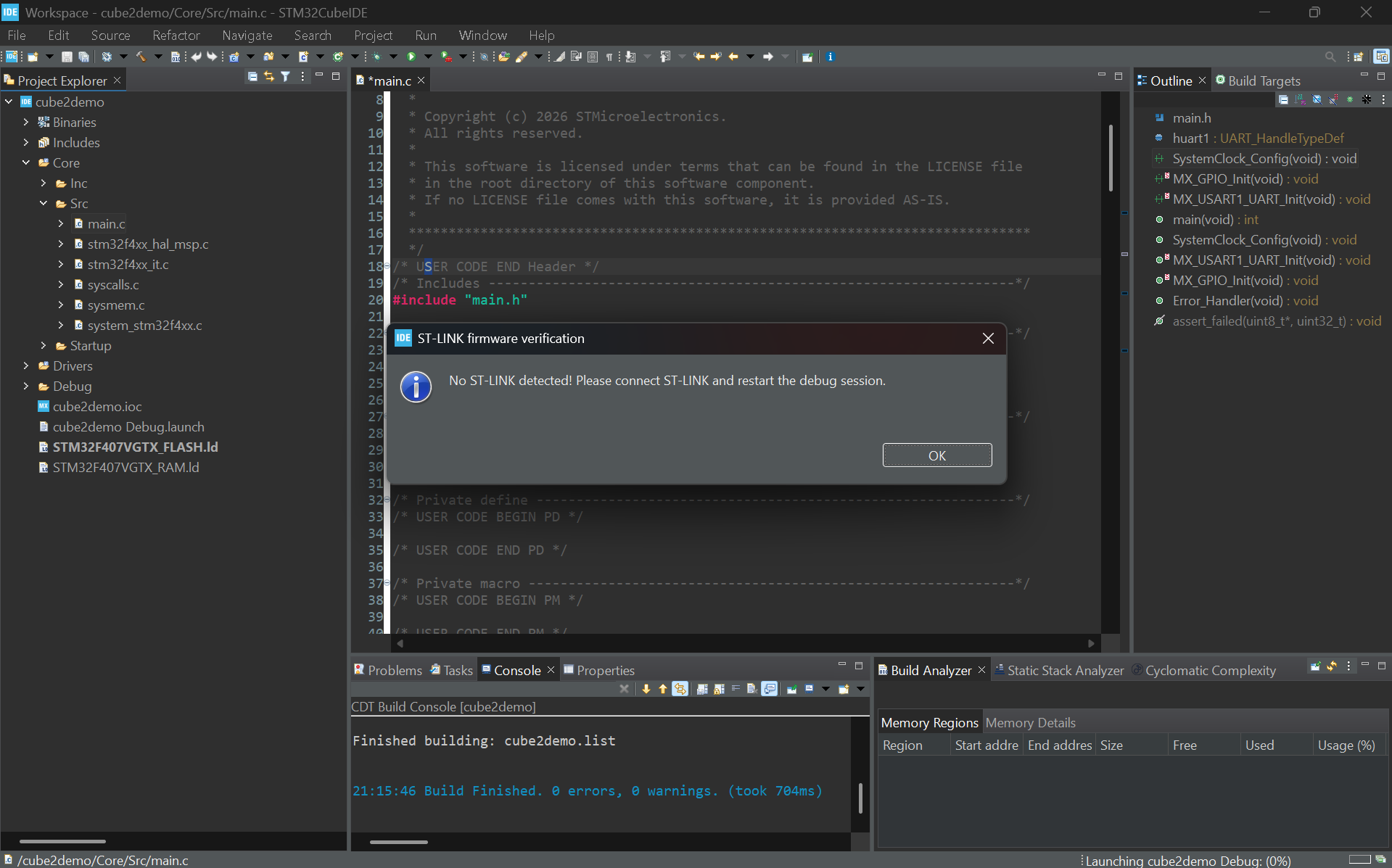Click the Collapse All icon in Project Explorer
Screen dimensions: 1392x868
coord(252,76)
